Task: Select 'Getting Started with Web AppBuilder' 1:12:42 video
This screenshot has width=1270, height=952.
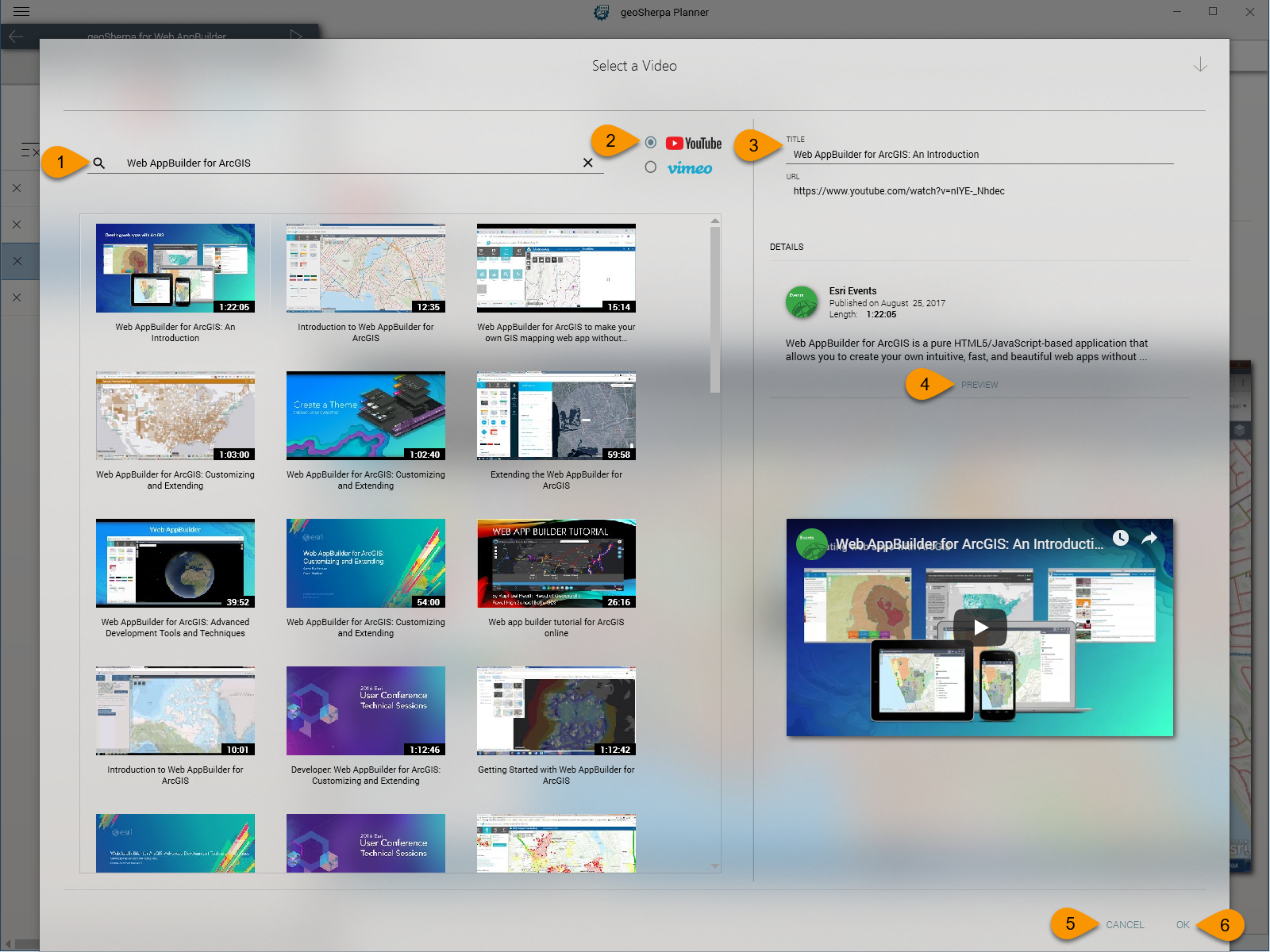Action: click(x=556, y=711)
